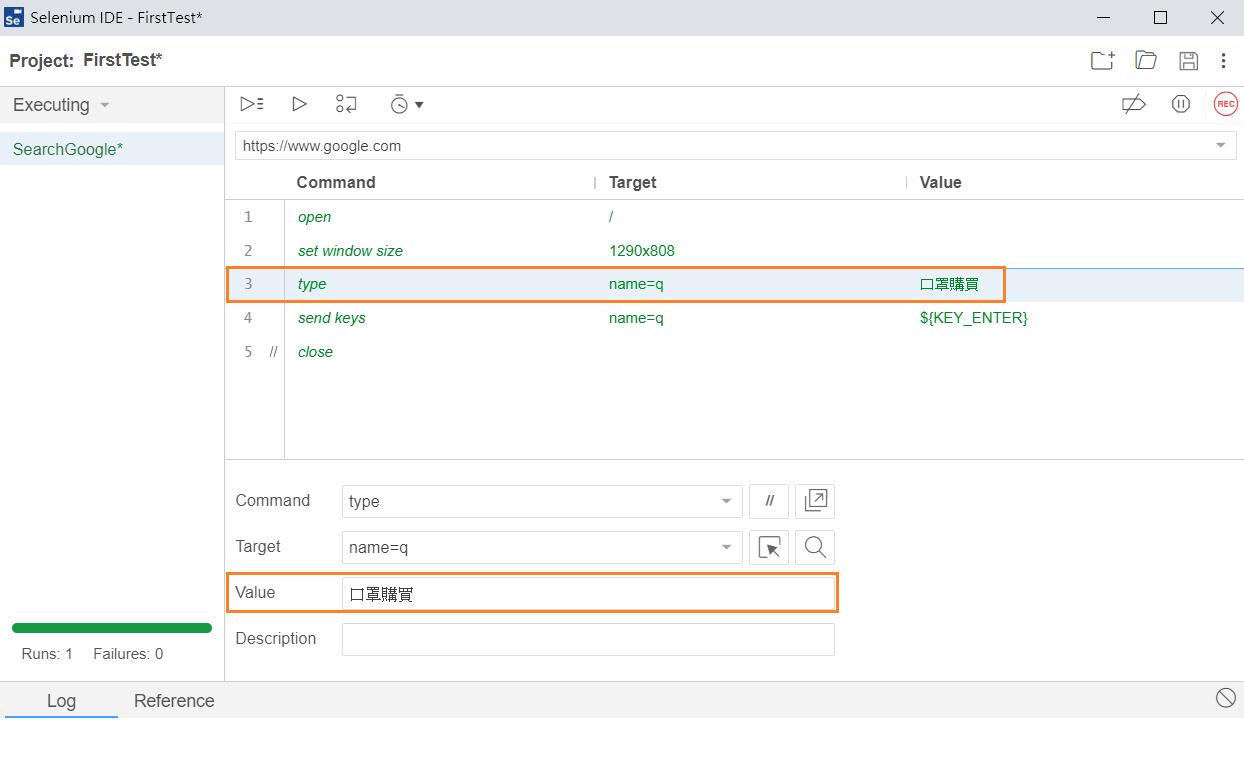Expand the Target field dropdown

pyautogui.click(x=726, y=547)
